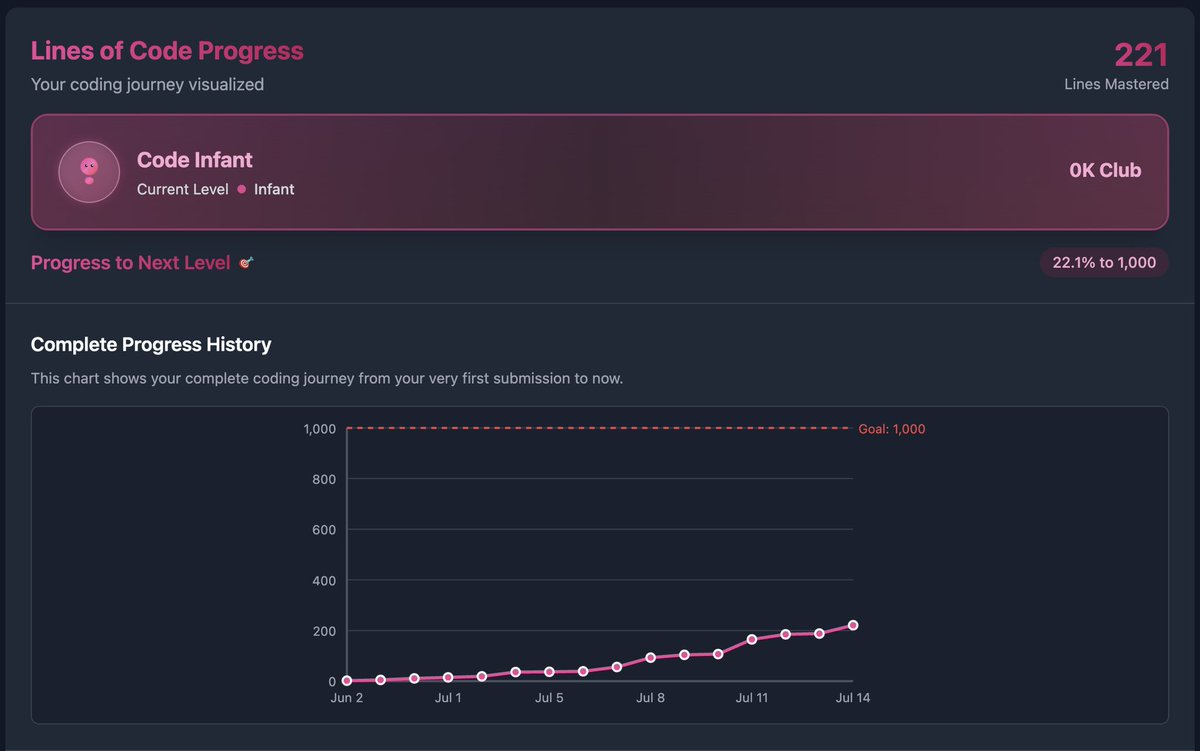Click the Code Infant title
Viewport: 1200px width, 751px height.
tap(195, 160)
